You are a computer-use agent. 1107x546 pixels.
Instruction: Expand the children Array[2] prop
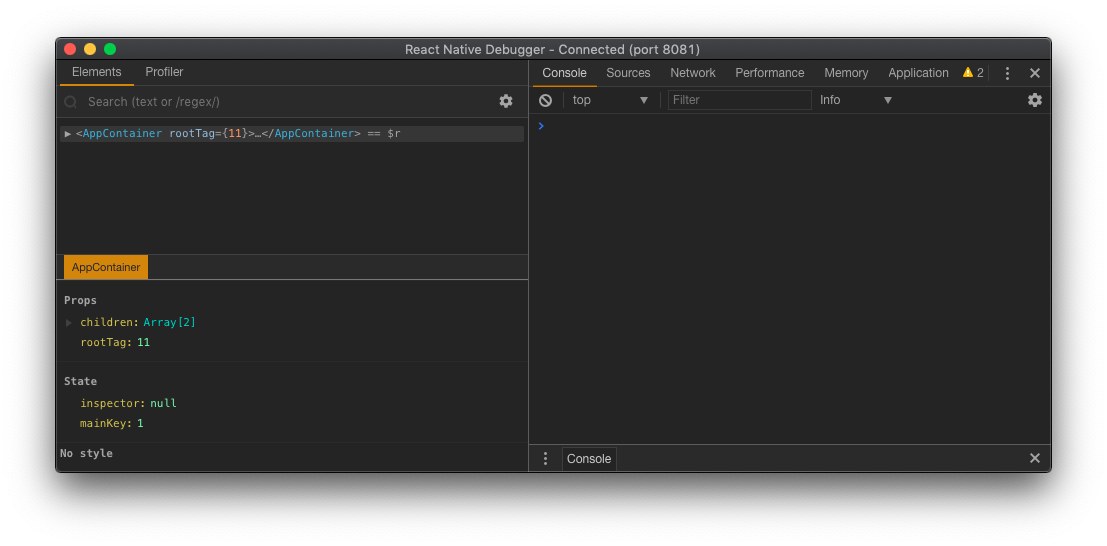click(x=69, y=323)
